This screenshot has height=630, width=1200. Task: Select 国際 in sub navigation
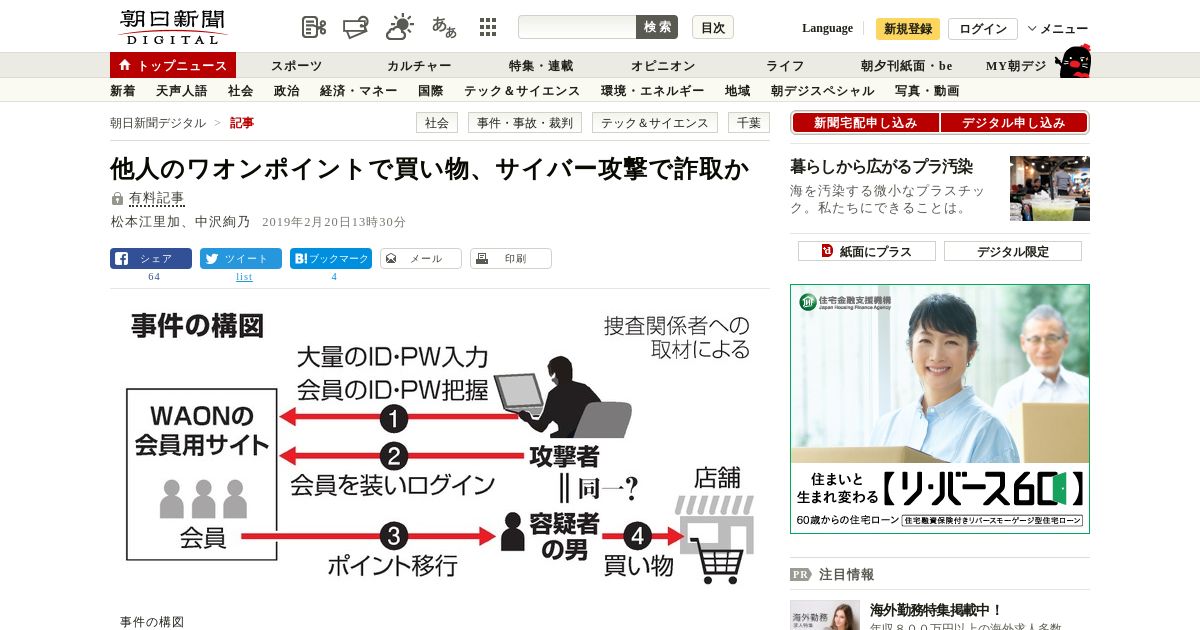pos(431,91)
